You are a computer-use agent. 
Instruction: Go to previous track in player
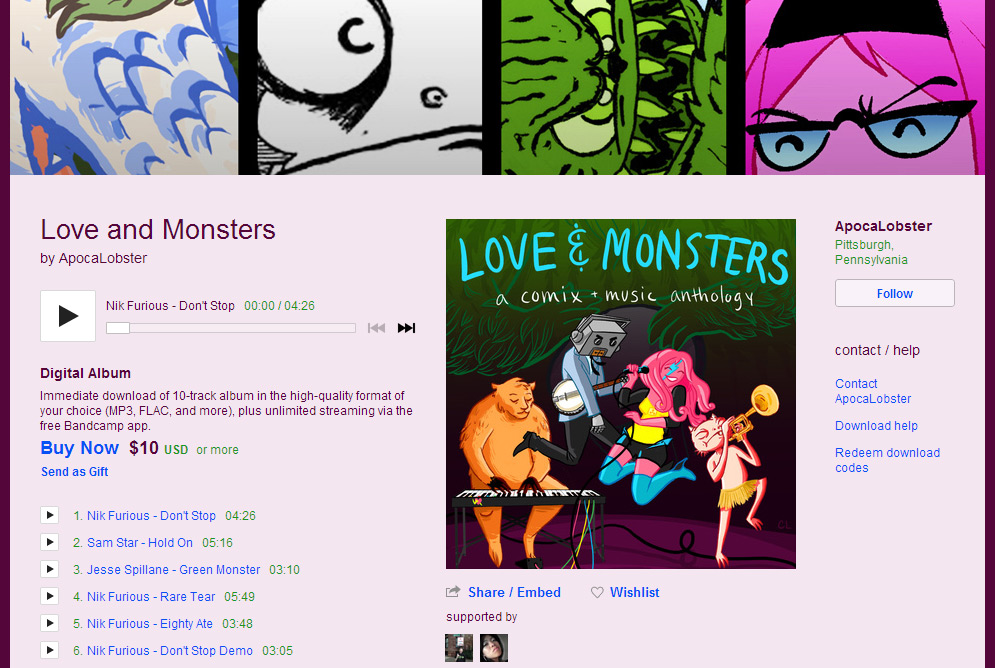(376, 328)
